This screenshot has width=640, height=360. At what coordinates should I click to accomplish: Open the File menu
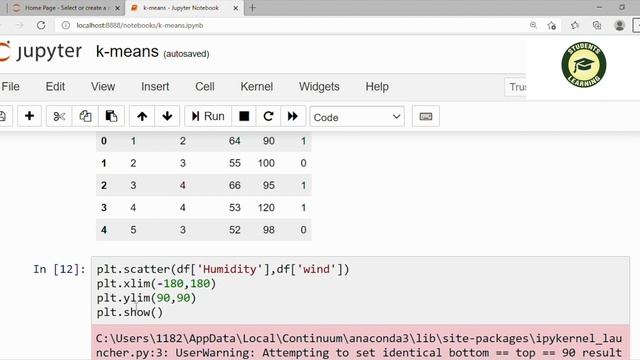pos(11,87)
